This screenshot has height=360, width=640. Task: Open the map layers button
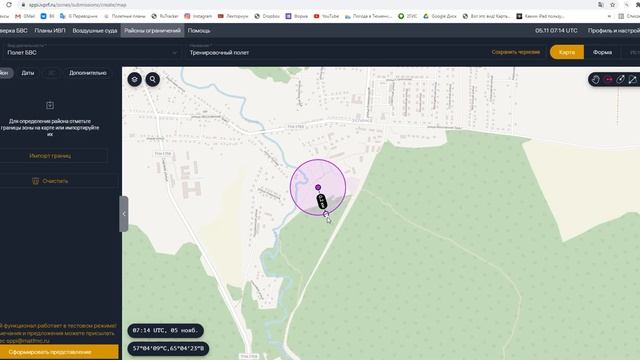135,79
